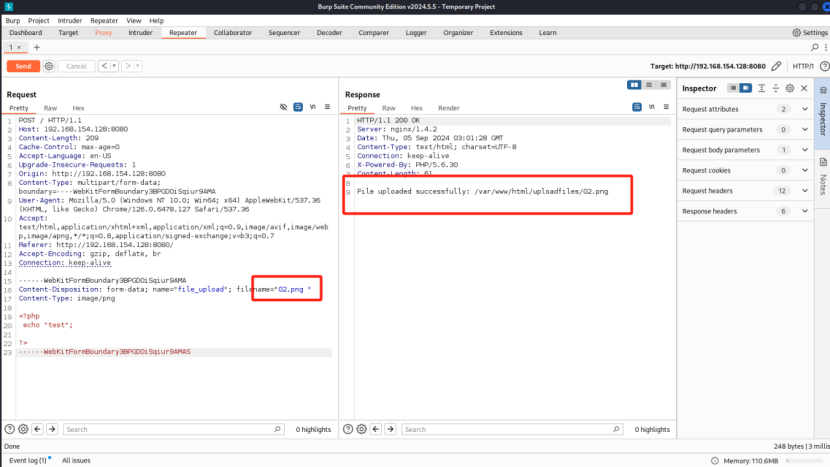Switch to the Sequencer tab
Viewport: 830px width, 467px height.
[x=284, y=33]
